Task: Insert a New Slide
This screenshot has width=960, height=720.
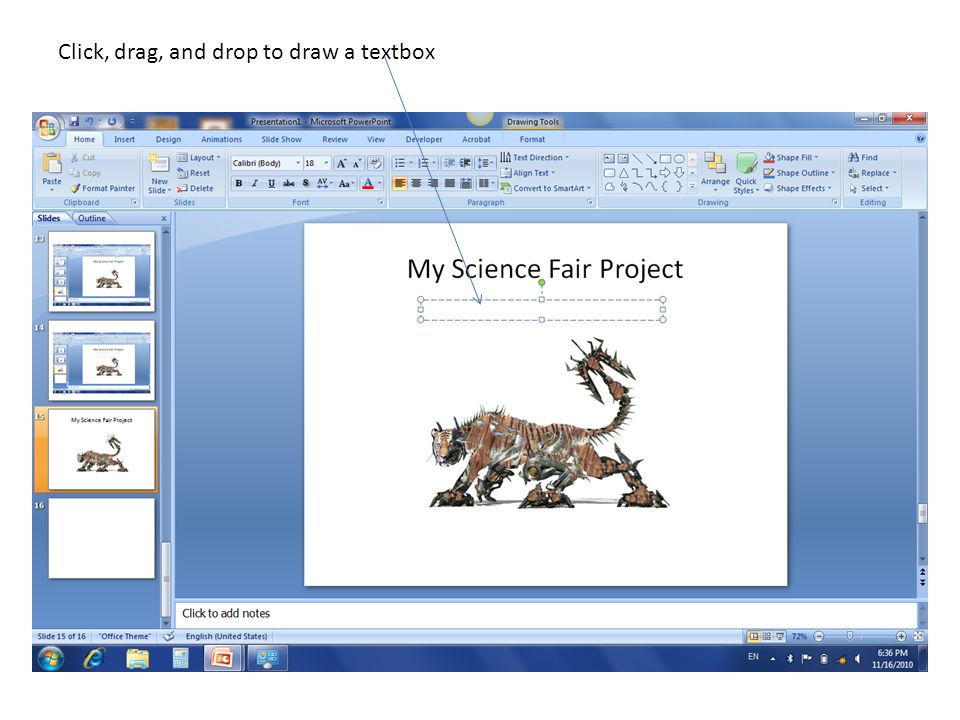Action: 159,173
